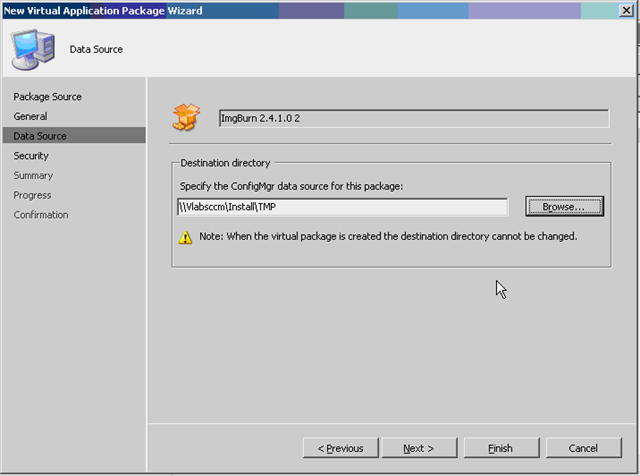Select General step in sidebar
Screen dimensions: 640x476
30,116
